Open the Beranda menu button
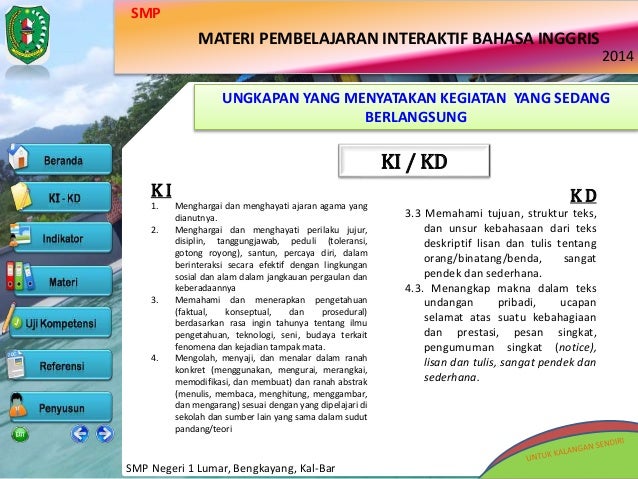 pyautogui.click(x=63, y=160)
